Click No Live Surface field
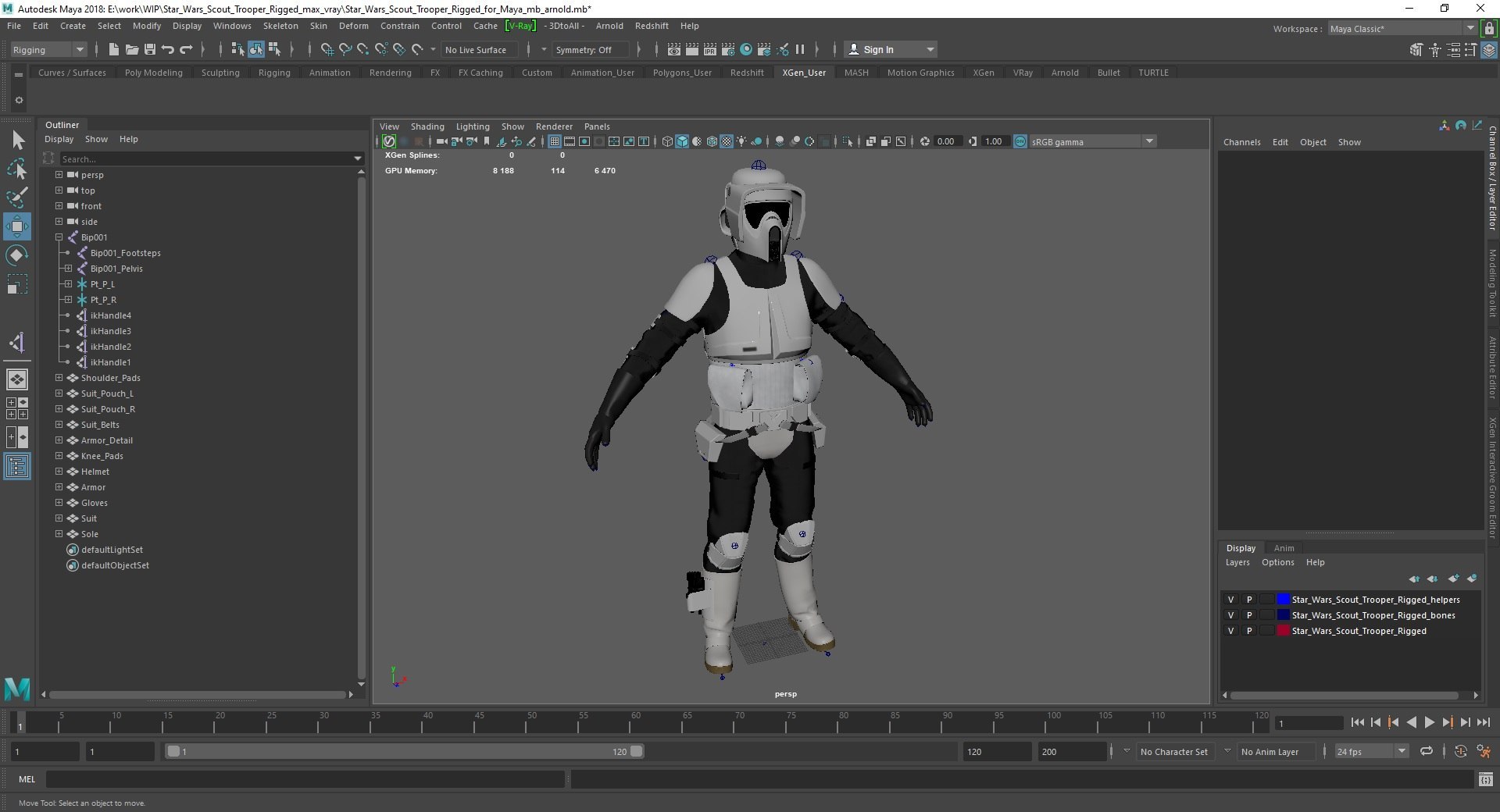The height and width of the screenshot is (812, 1500). click(479, 49)
